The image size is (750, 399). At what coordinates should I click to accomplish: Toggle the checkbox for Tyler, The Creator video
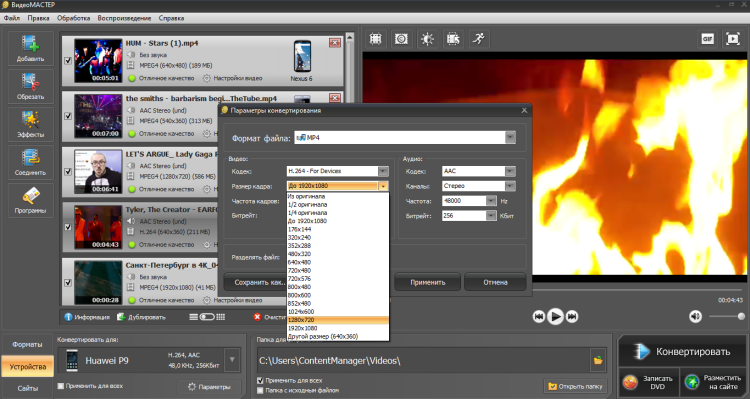coord(68,227)
